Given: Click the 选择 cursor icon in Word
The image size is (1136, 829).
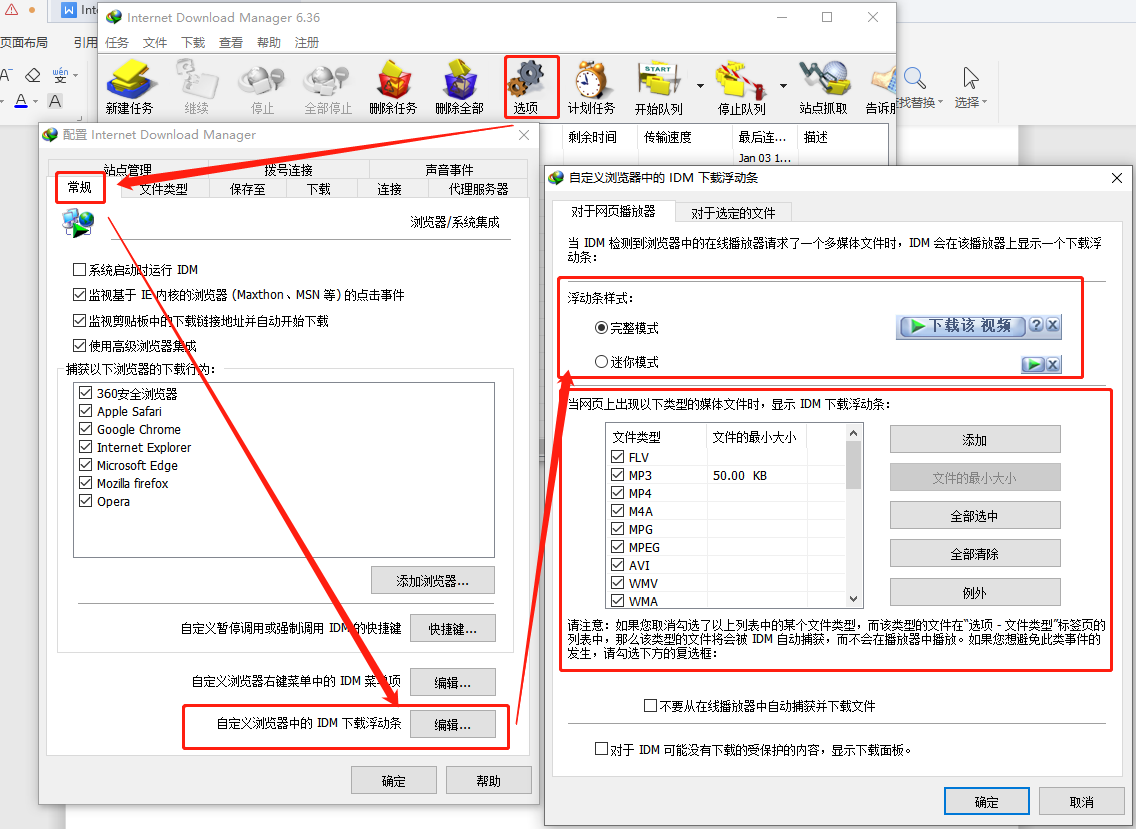Looking at the screenshot, I should (x=971, y=78).
